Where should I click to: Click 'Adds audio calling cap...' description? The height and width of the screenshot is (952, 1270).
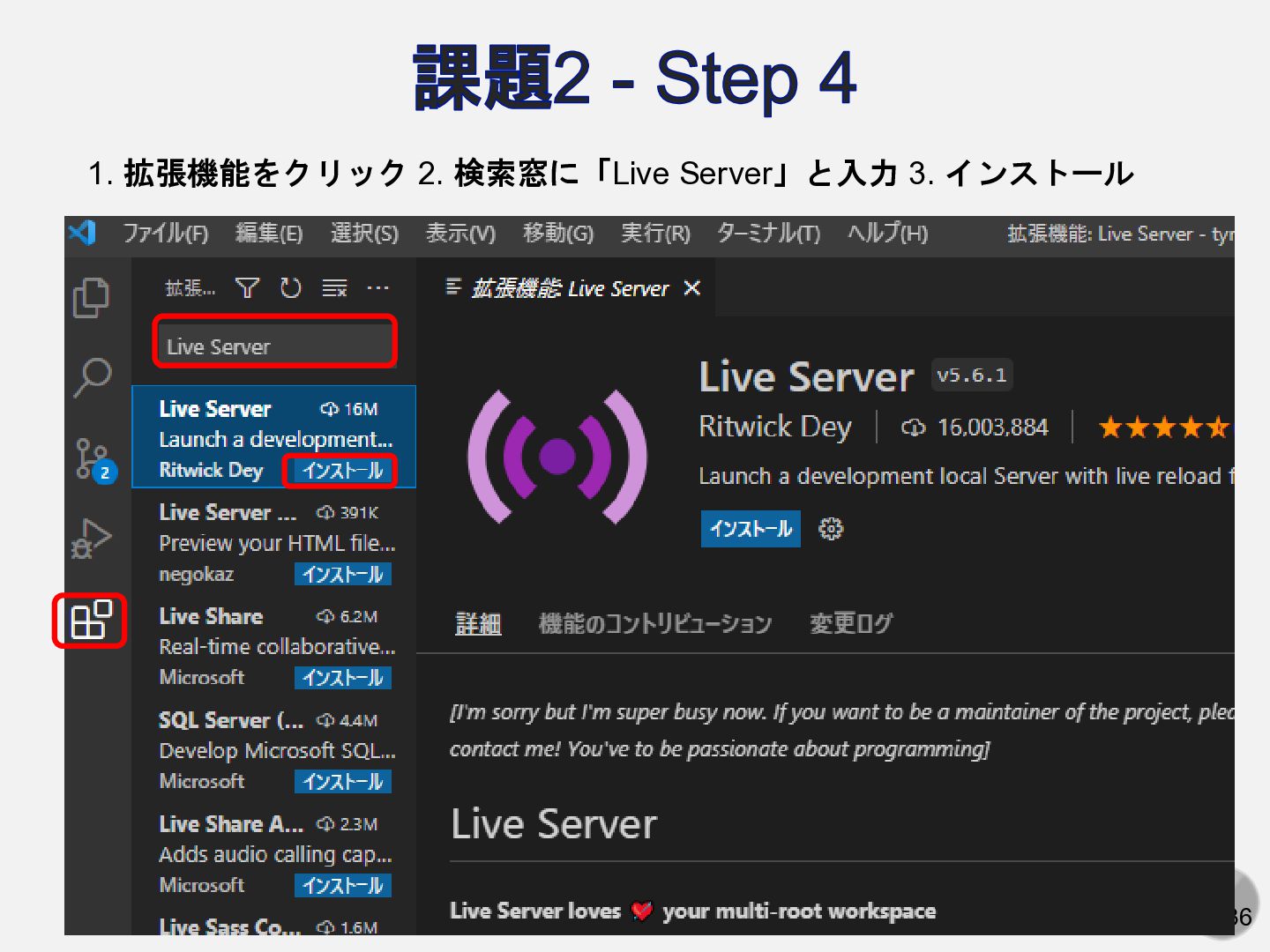(275, 854)
